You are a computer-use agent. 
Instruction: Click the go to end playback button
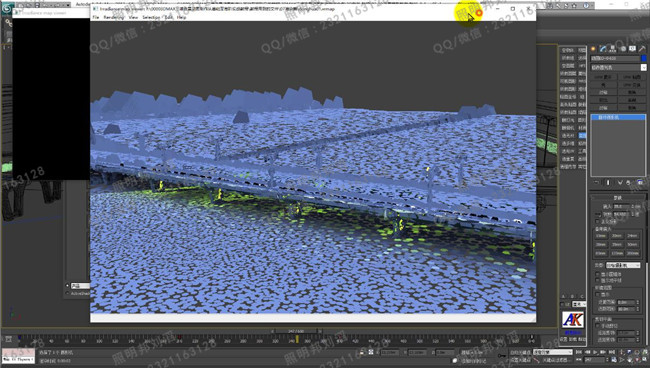pos(612,352)
